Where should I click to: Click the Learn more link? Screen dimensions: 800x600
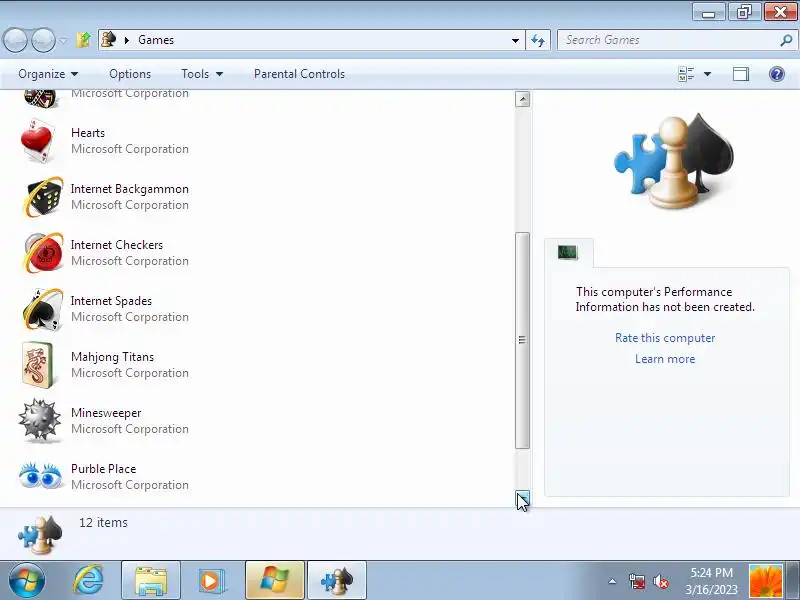pos(665,359)
